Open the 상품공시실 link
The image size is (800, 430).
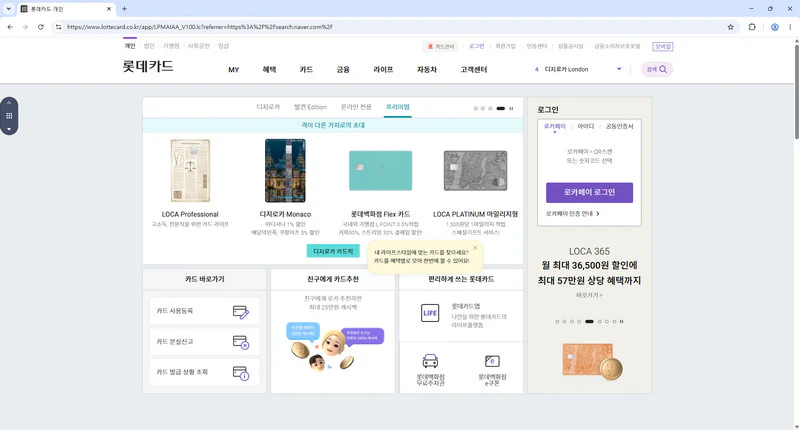click(x=570, y=46)
